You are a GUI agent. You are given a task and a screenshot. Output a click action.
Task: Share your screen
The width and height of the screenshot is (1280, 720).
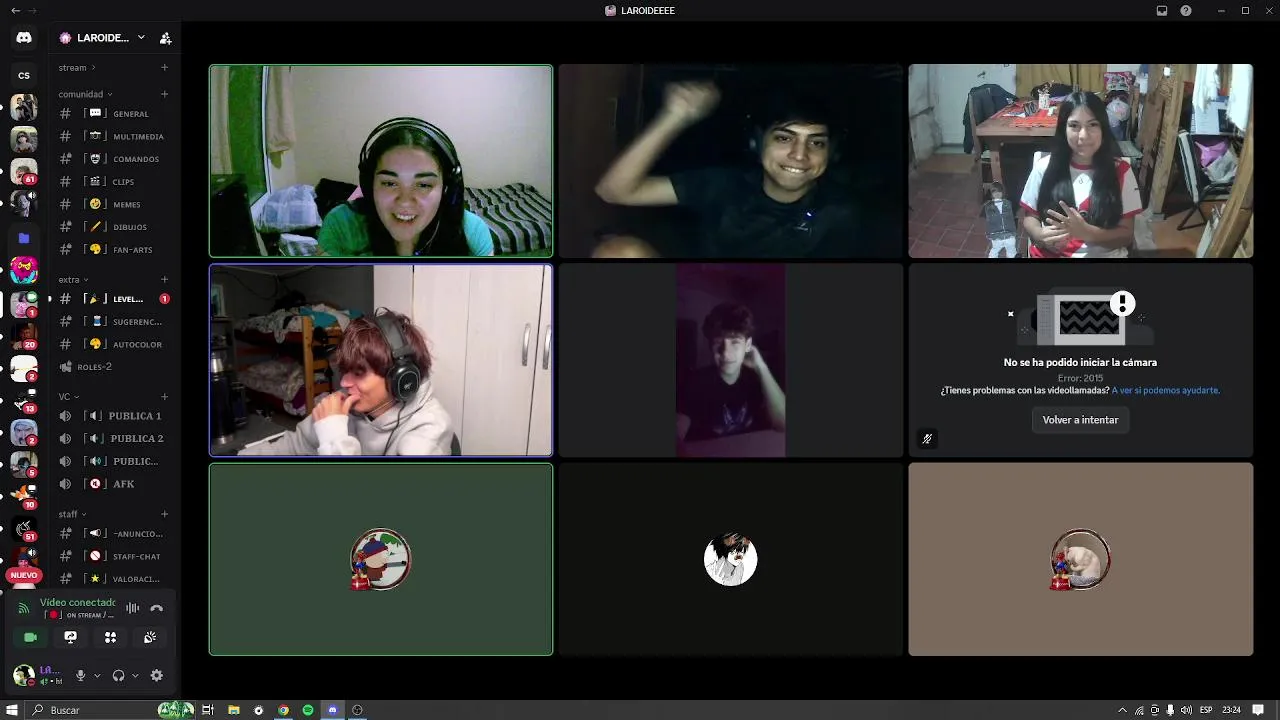pyautogui.click(x=70, y=637)
